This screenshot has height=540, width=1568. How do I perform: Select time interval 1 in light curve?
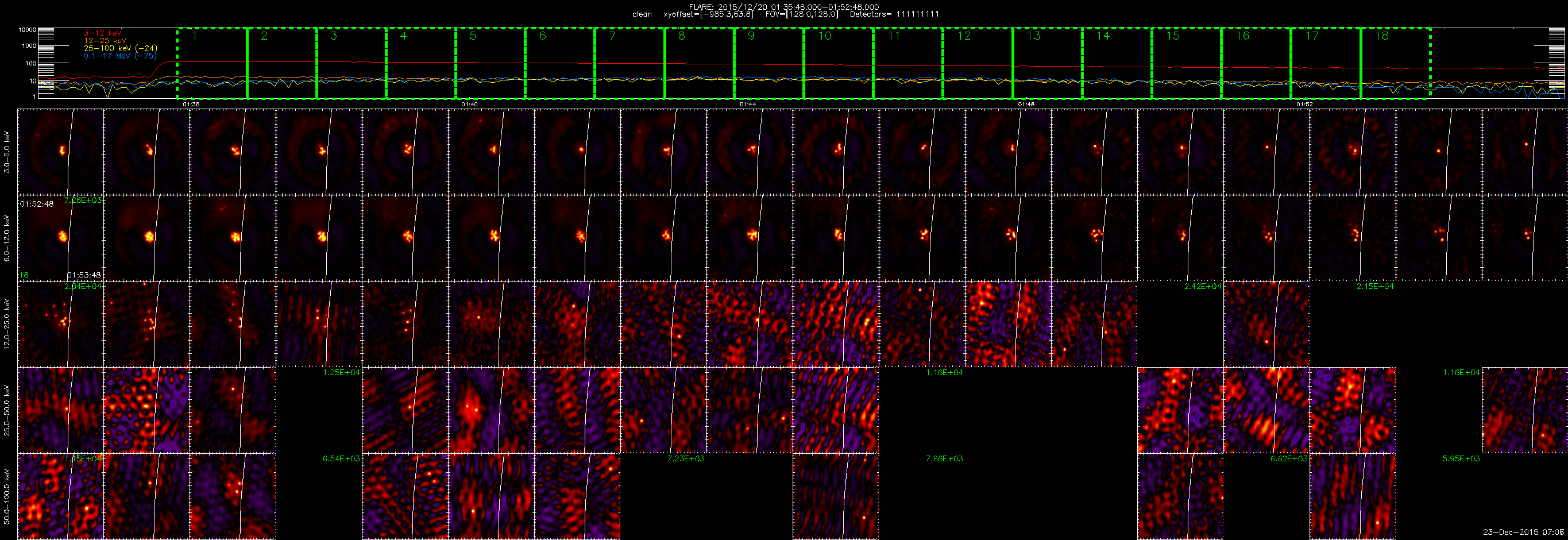click(x=212, y=63)
